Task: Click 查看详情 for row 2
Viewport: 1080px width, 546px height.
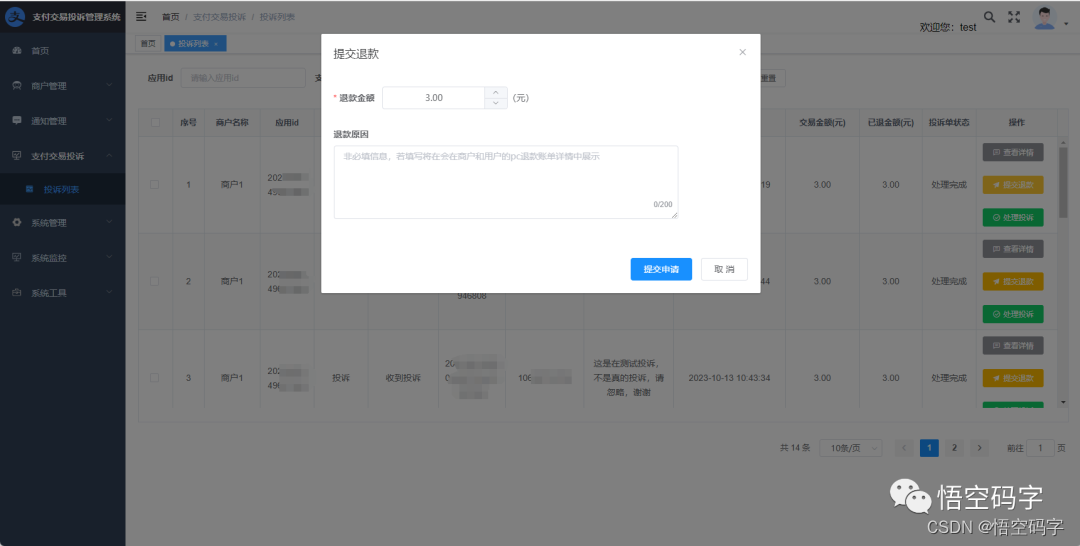Action: click(1013, 249)
